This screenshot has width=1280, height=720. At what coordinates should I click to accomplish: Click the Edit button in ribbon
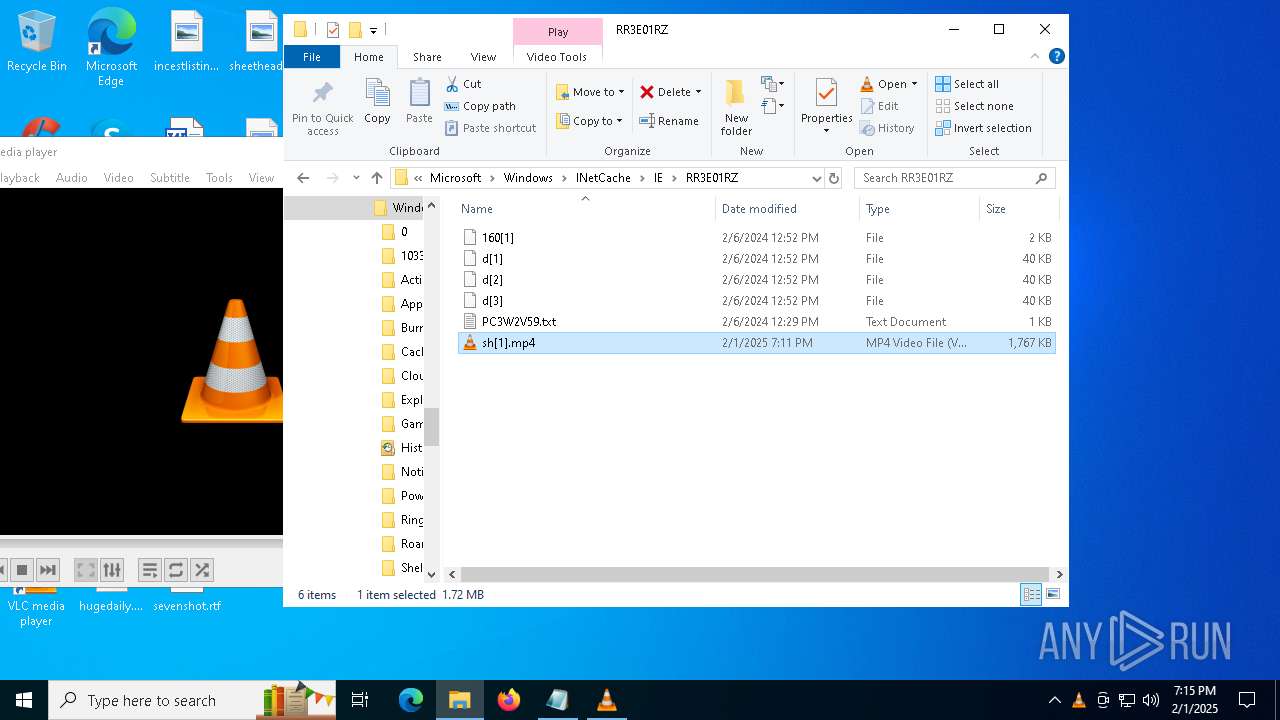pos(879,106)
